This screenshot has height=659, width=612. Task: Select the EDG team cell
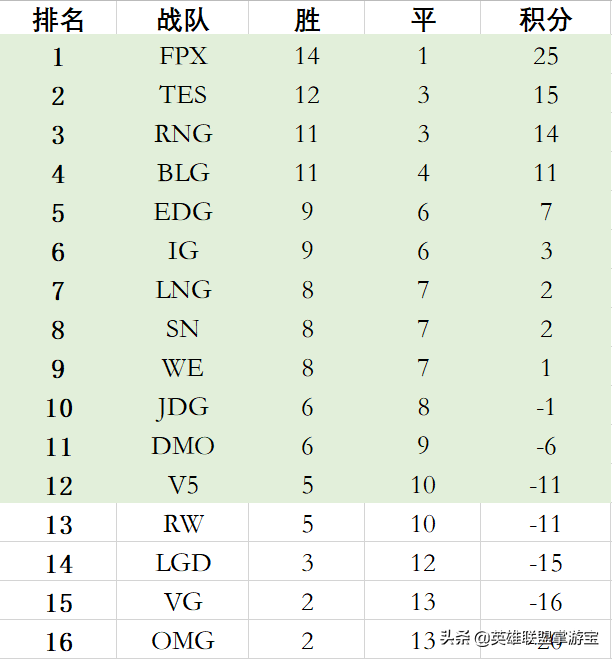tap(183, 212)
